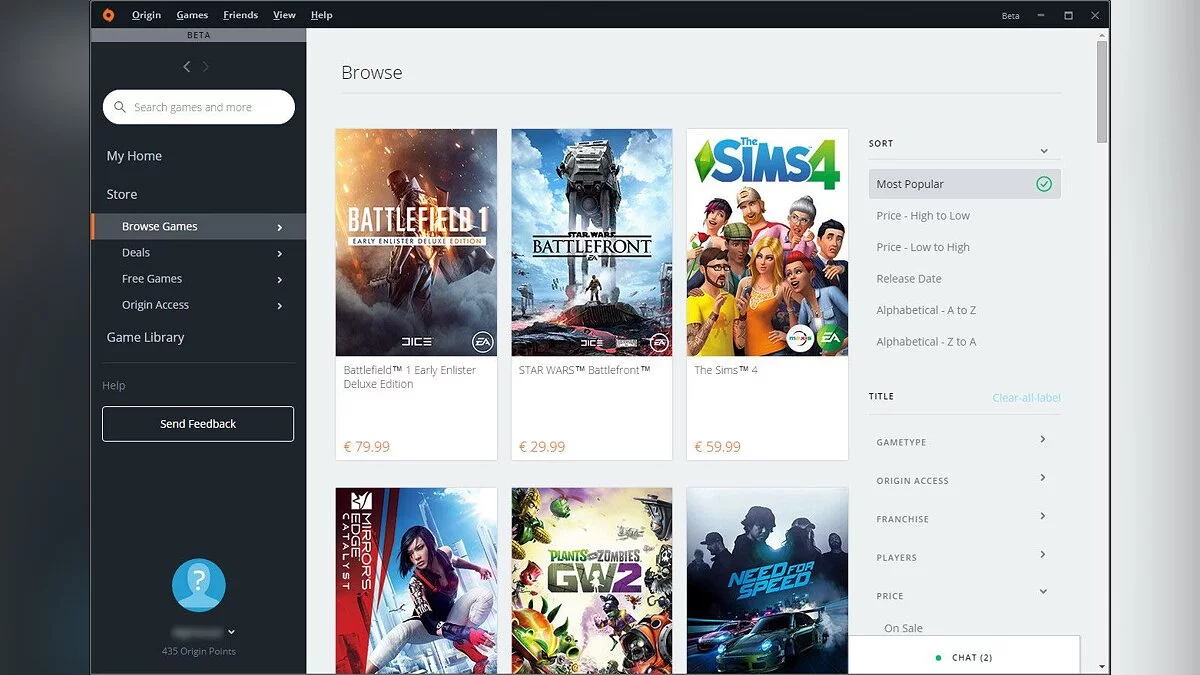Expand Origin Access sidebar arrow

pyautogui.click(x=279, y=306)
